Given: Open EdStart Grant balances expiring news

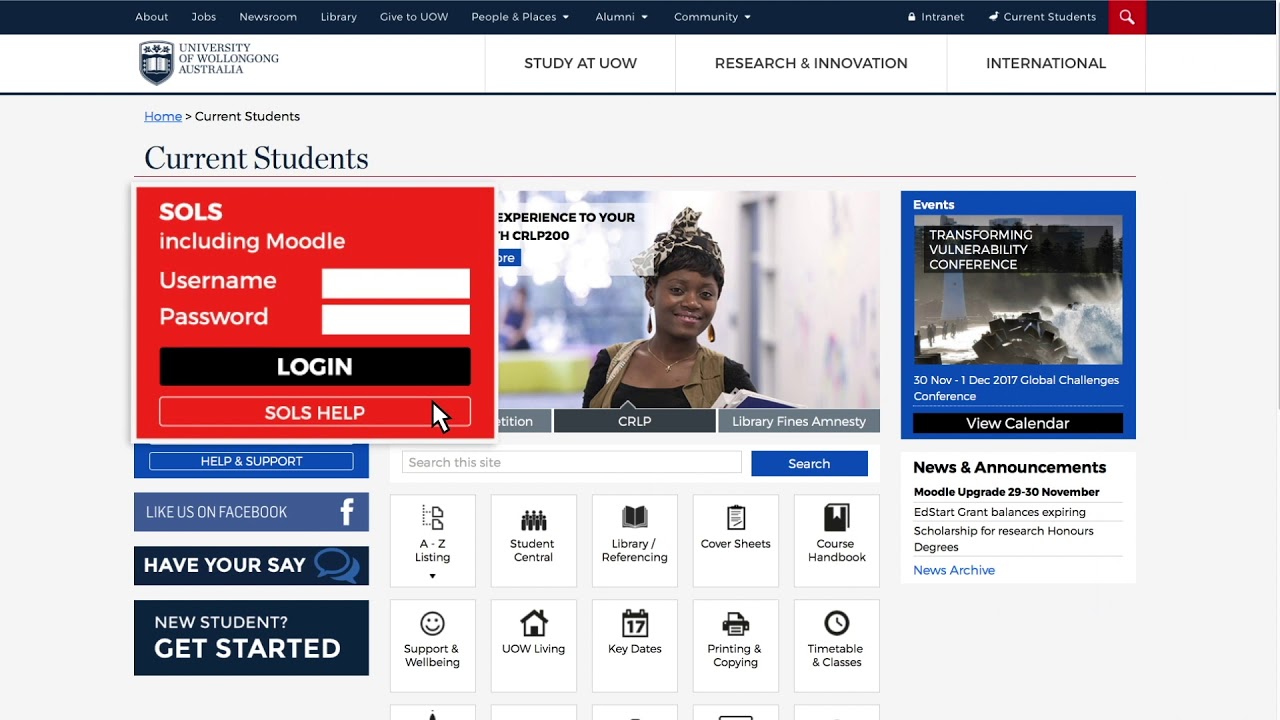Looking at the screenshot, I should (999, 512).
